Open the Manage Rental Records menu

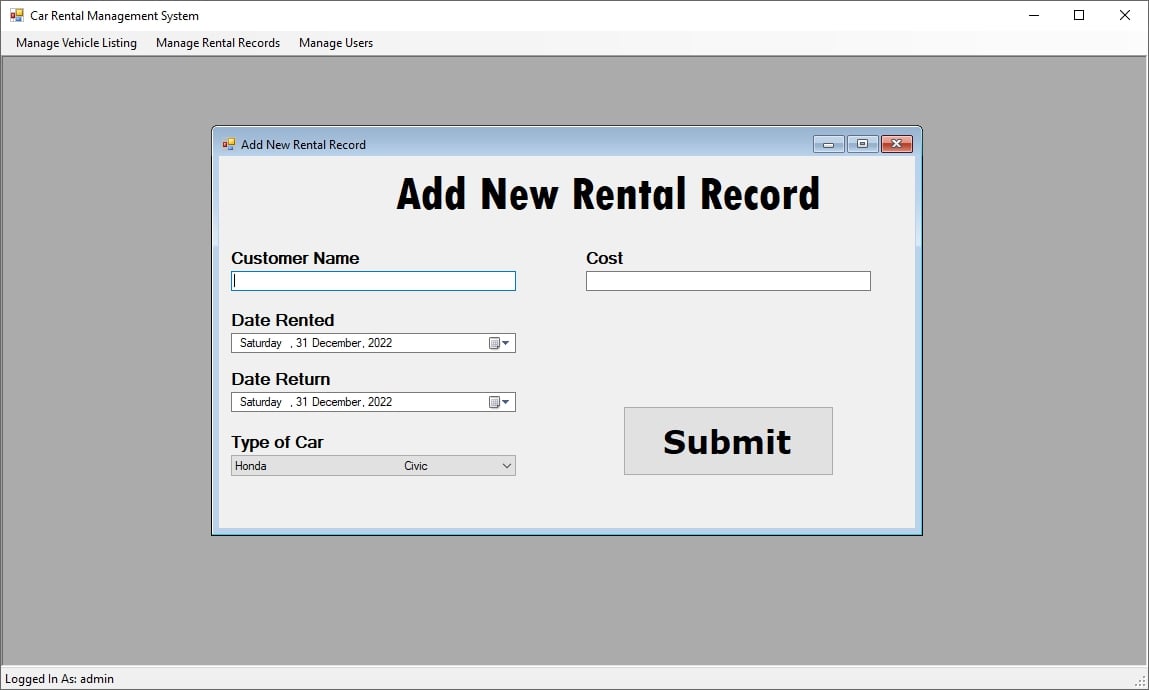click(x=218, y=43)
